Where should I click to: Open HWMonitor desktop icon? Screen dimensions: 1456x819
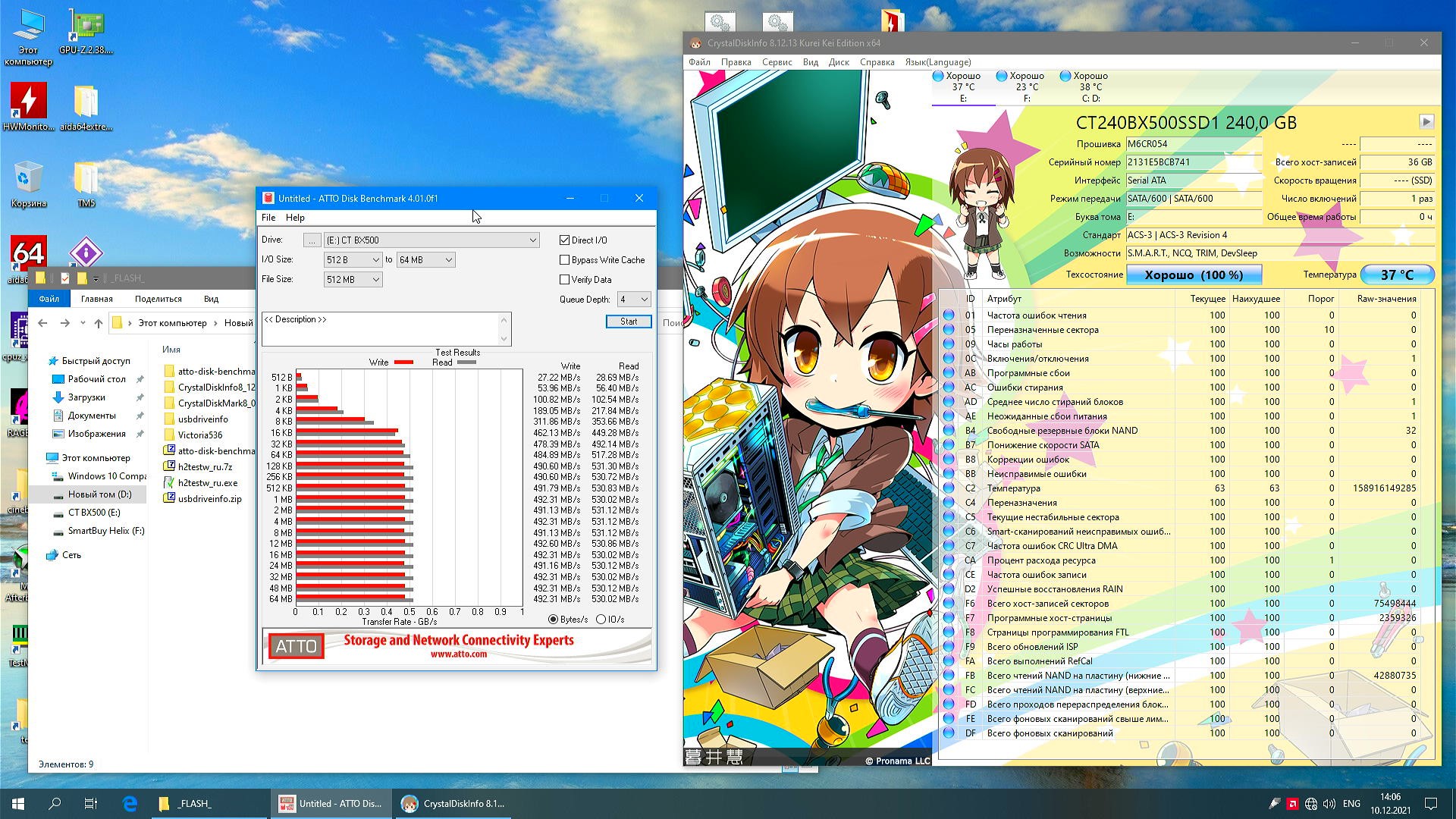coord(29,106)
